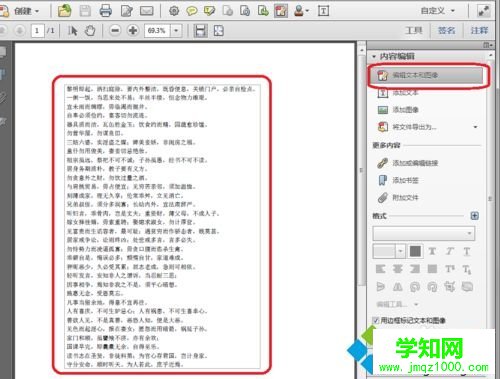500x379 pixels.
Task: Open the 编辑工具 dropdown
Action: 397,304
